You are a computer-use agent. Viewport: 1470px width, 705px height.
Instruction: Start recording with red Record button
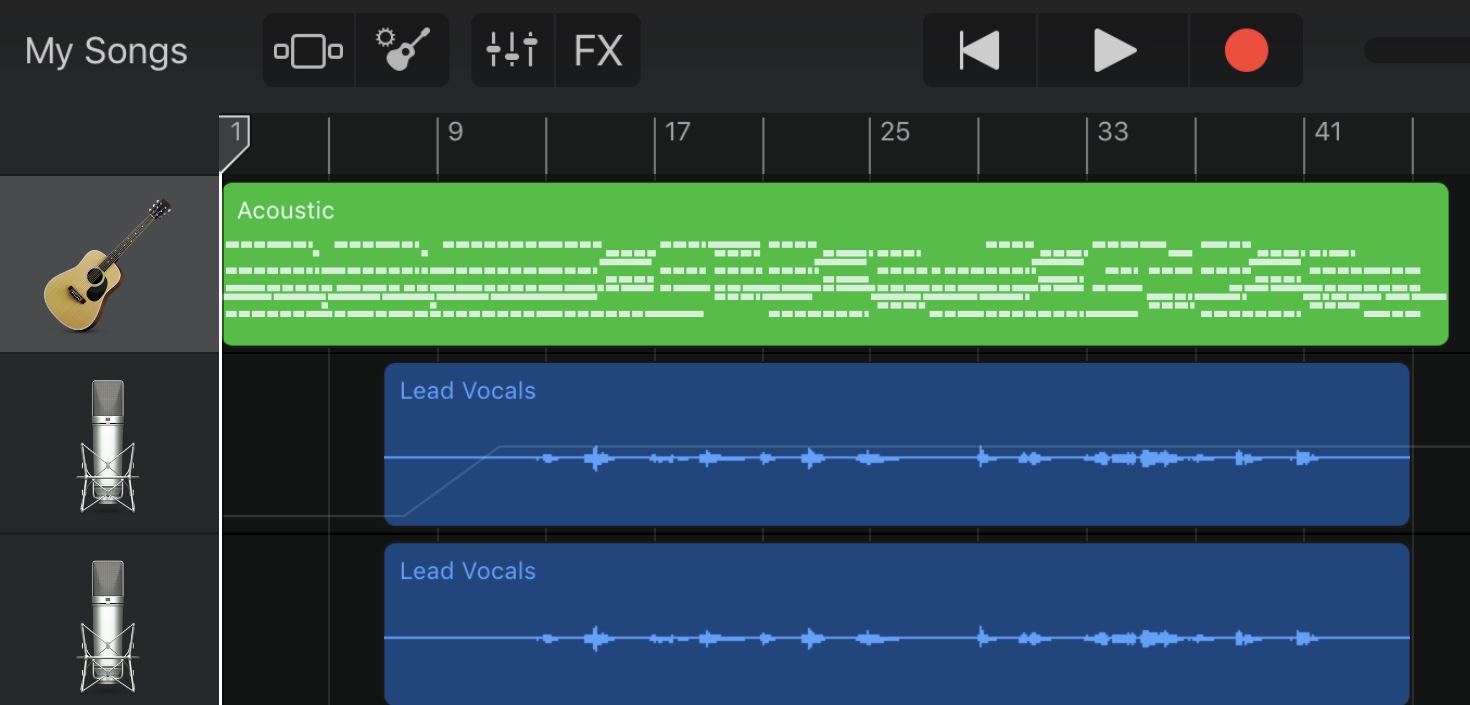1246,50
